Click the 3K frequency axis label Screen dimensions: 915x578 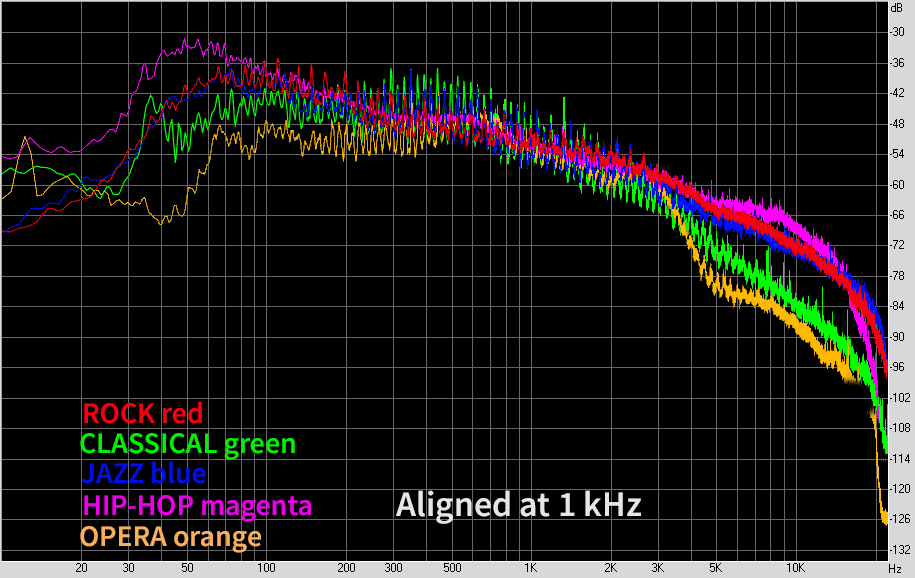(658, 568)
